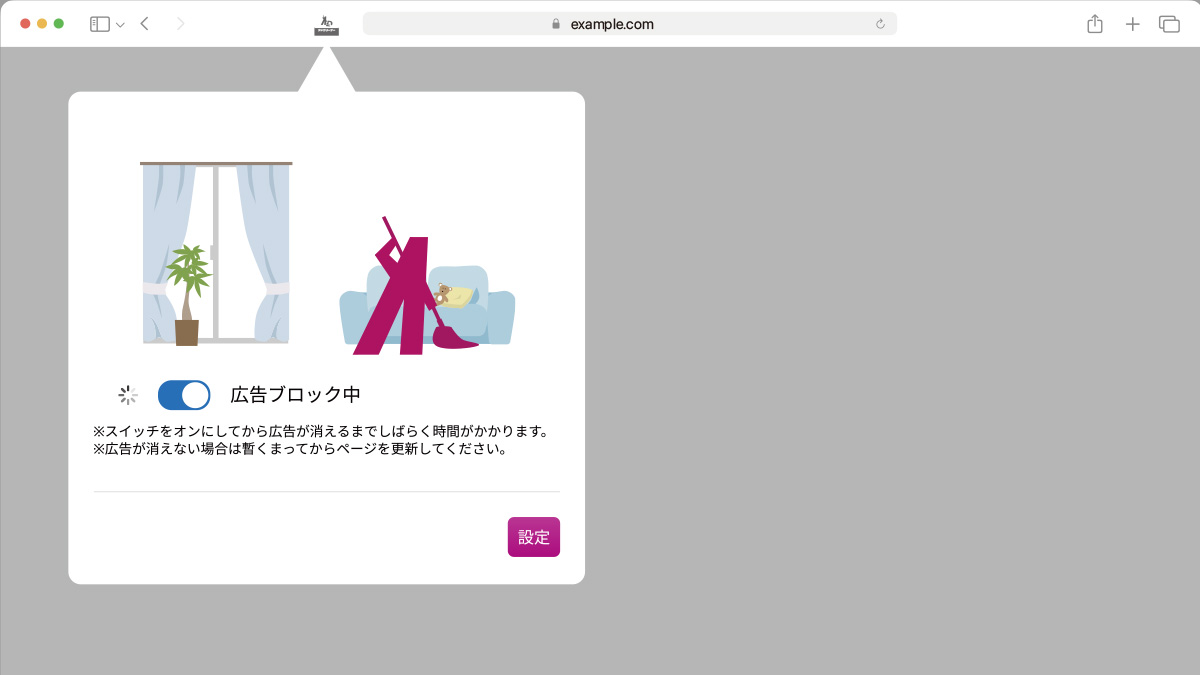This screenshot has width=1200, height=675.
Task: Click the 広告ブロック中 label text
Action: [295, 395]
